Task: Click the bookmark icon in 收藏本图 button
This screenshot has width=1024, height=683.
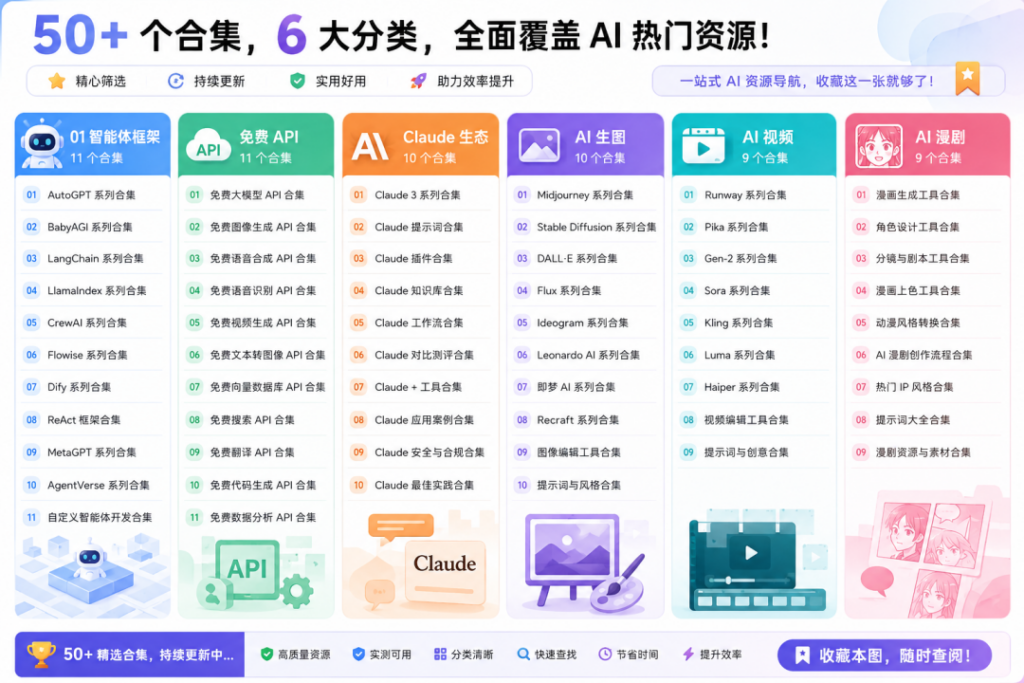Action: point(803,655)
